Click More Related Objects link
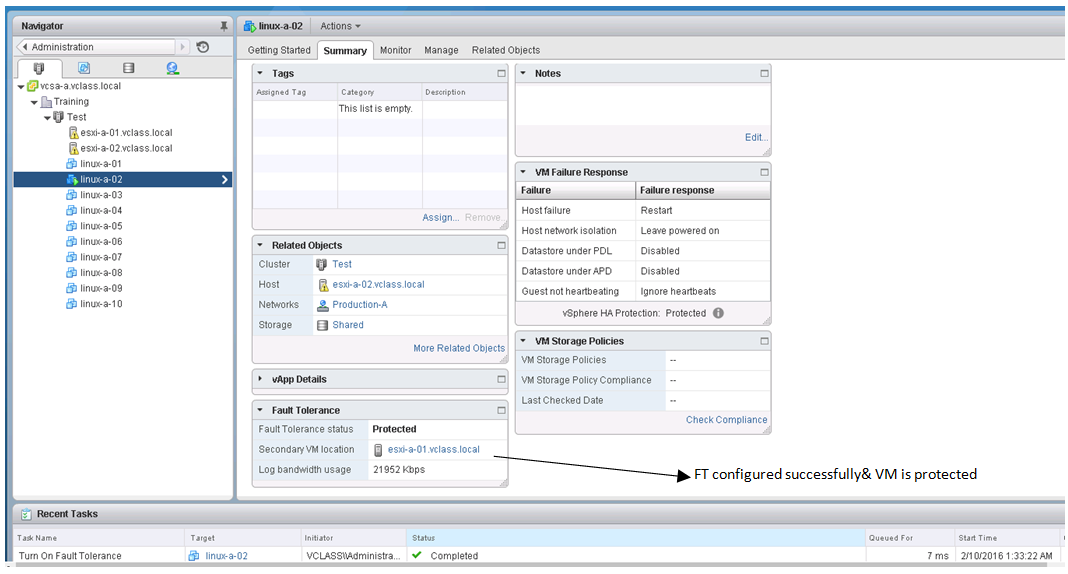1068x574 pixels. (x=459, y=348)
